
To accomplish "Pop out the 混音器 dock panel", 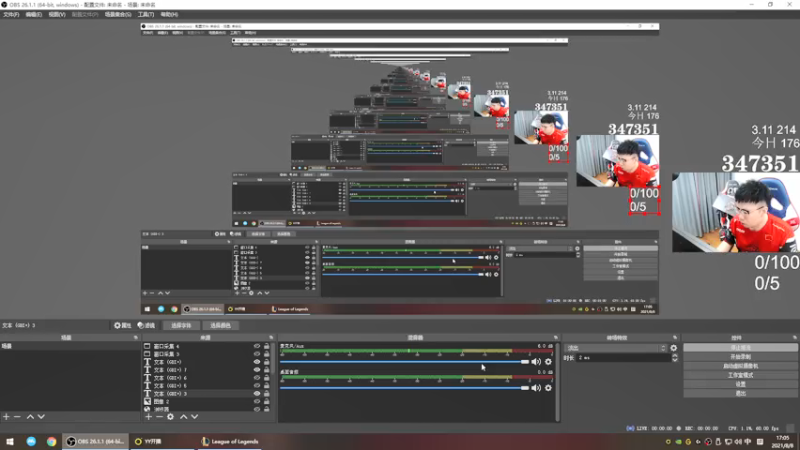I will tap(556, 338).
